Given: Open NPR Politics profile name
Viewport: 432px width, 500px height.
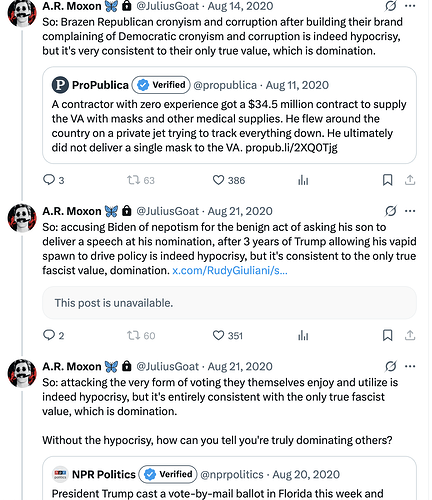Looking at the screenshot, I should (104, 474).
